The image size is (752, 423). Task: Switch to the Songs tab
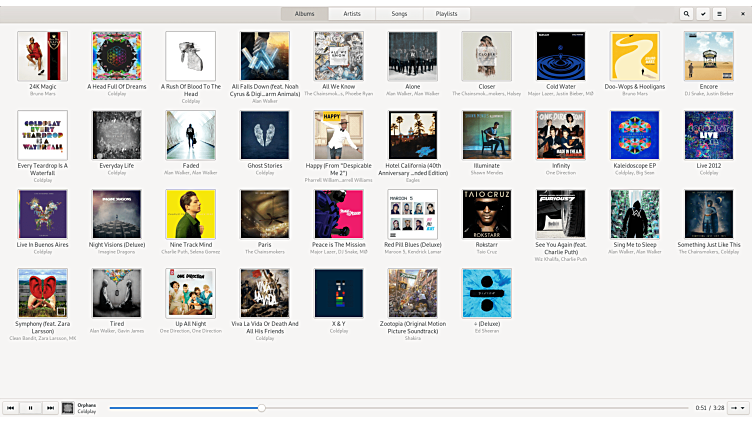pyautogui.click(x=399, y=14)
